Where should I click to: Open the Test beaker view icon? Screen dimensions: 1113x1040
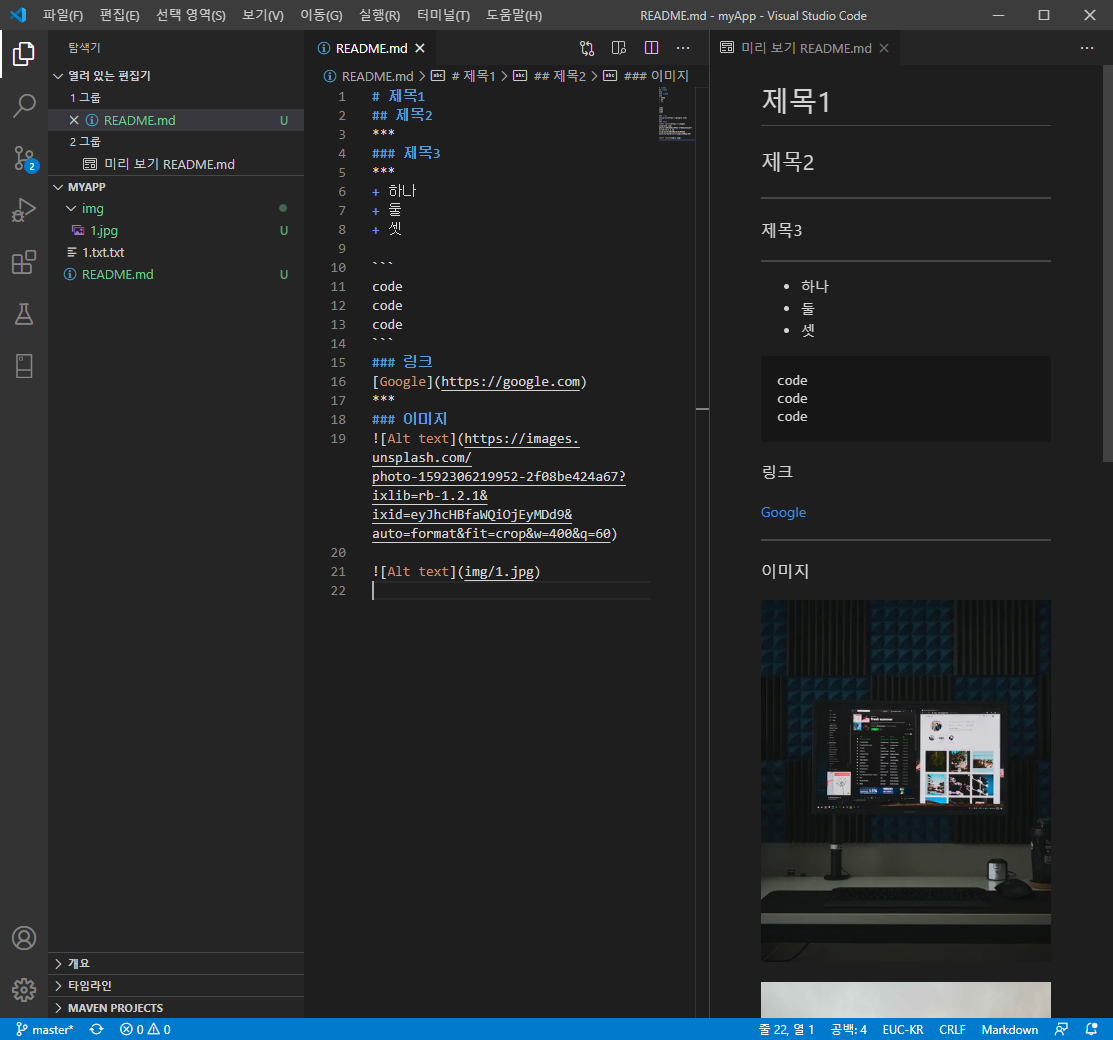23,314
